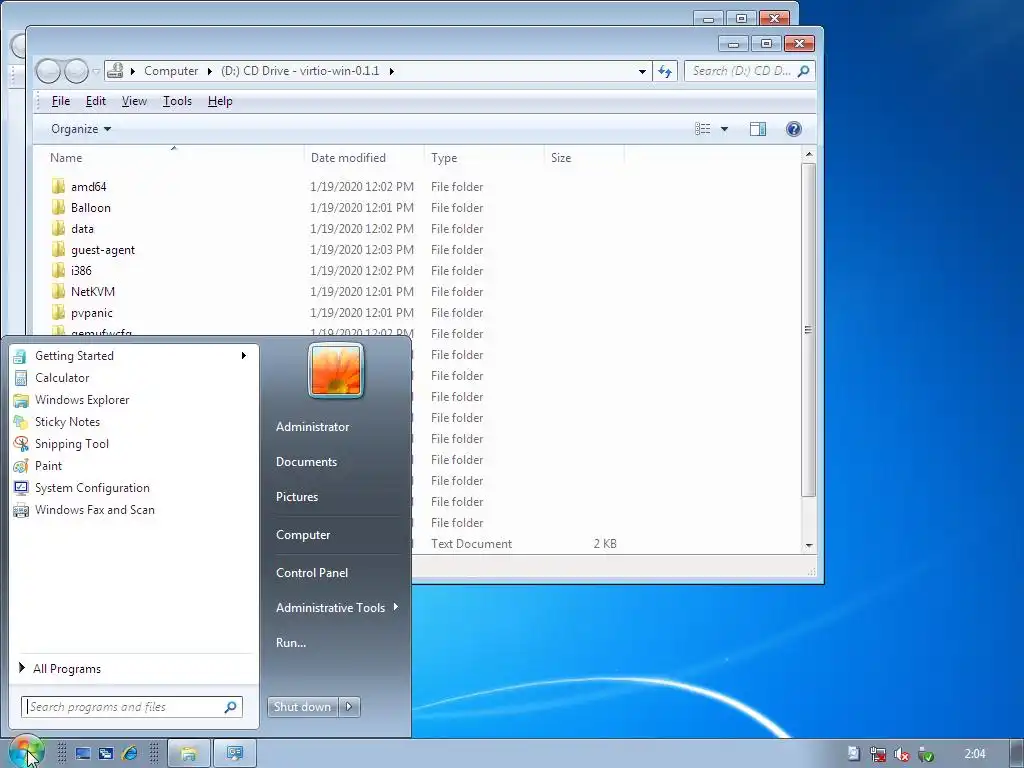Launch Windows Fax and Scan
This screenshot has height=768, width=1024.
pos(95,510)
